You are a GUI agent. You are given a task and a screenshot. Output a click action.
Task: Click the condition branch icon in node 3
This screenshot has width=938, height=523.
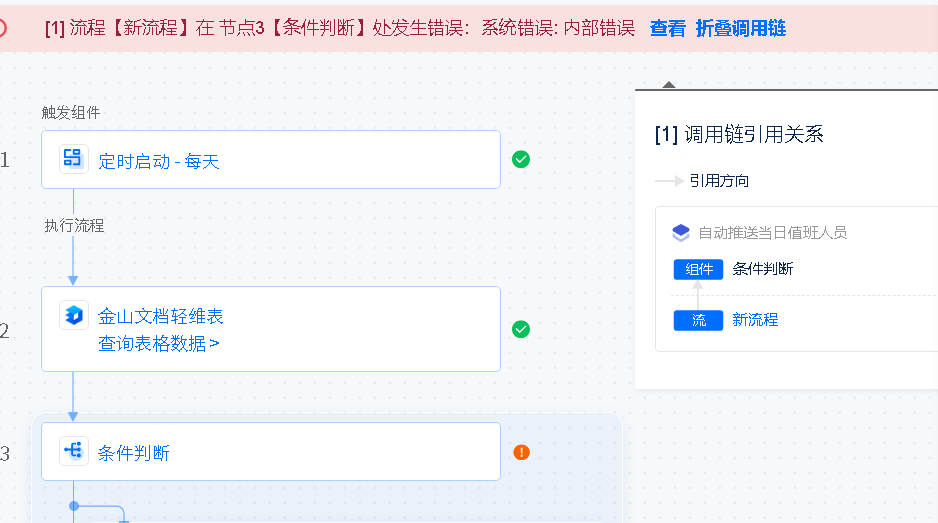[74, 451]
